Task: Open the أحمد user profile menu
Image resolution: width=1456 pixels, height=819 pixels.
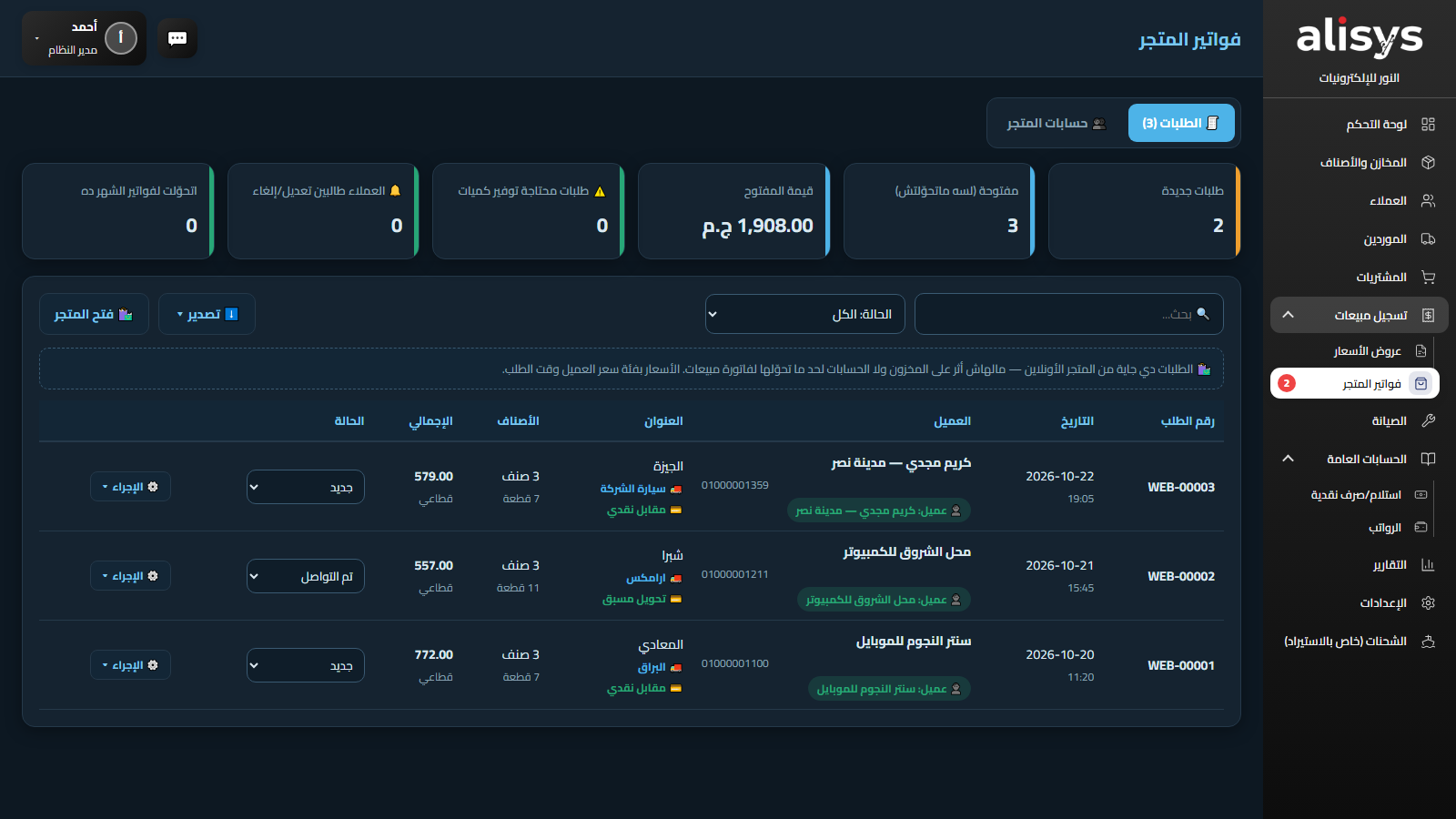Action: point(84,38)
